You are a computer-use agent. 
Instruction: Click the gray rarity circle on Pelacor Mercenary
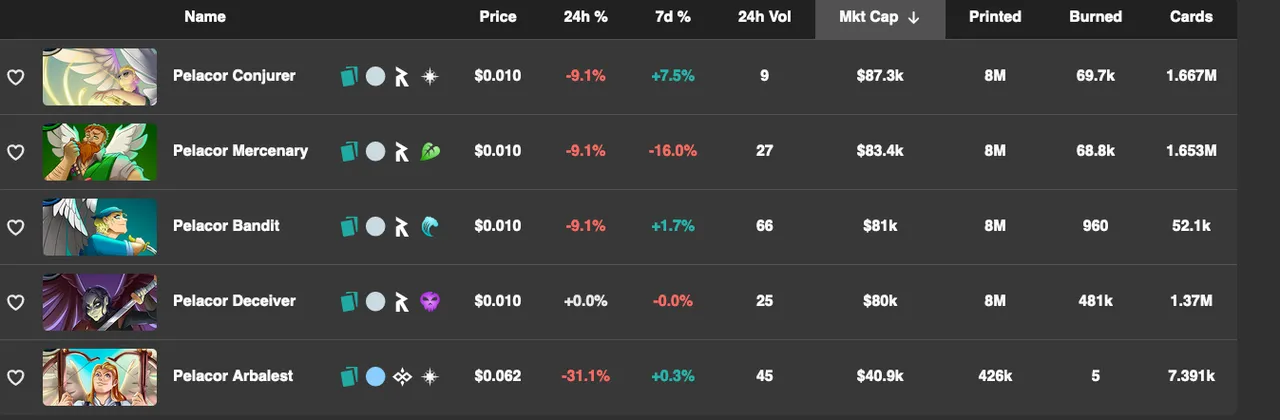click(375, 151)
